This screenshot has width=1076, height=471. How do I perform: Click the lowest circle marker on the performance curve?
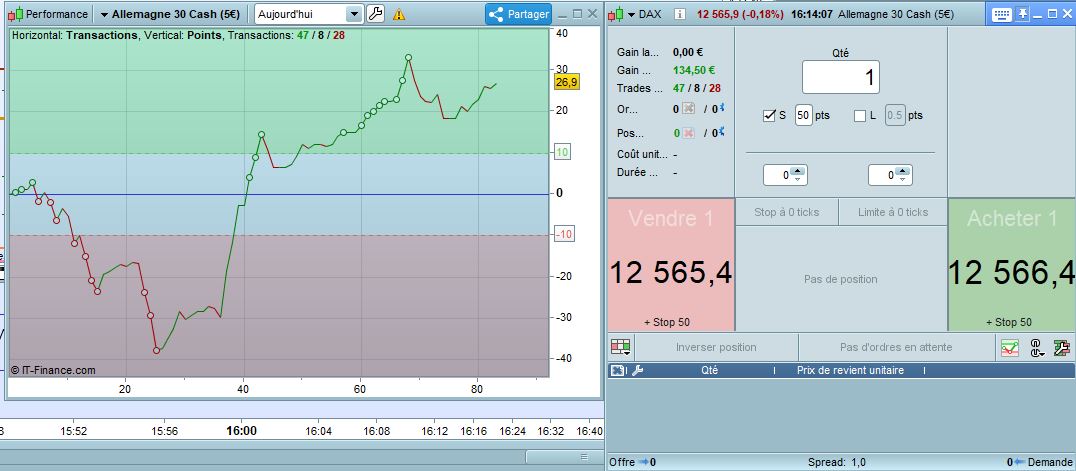pos(156,350)
